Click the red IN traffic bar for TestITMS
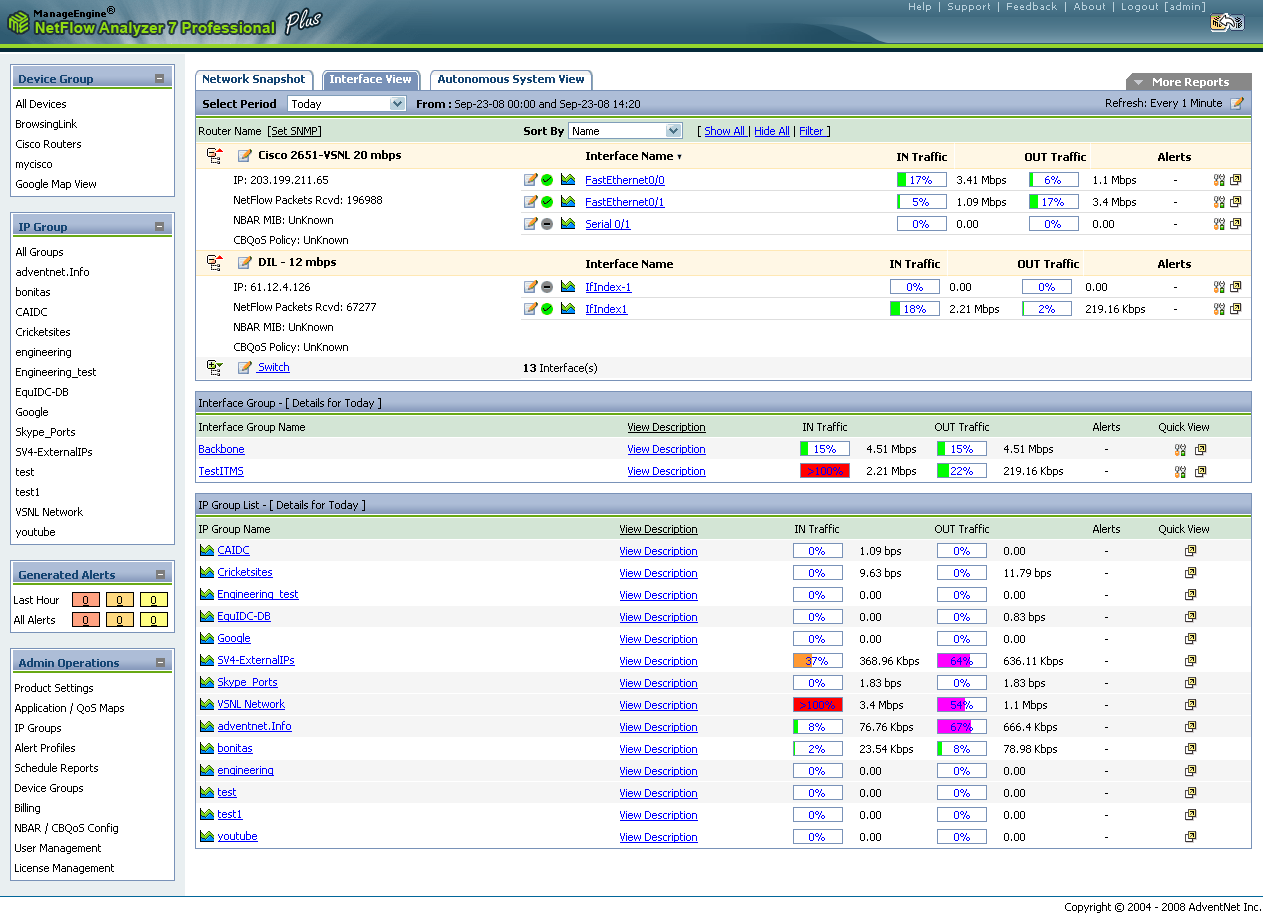1263x916 pixels. tap(824, 471)
